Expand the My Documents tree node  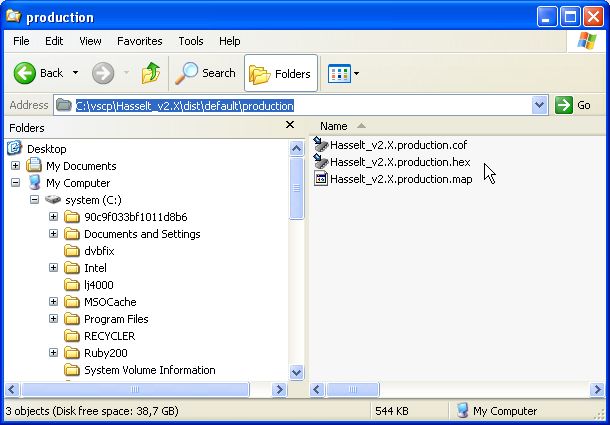(16, 166)
